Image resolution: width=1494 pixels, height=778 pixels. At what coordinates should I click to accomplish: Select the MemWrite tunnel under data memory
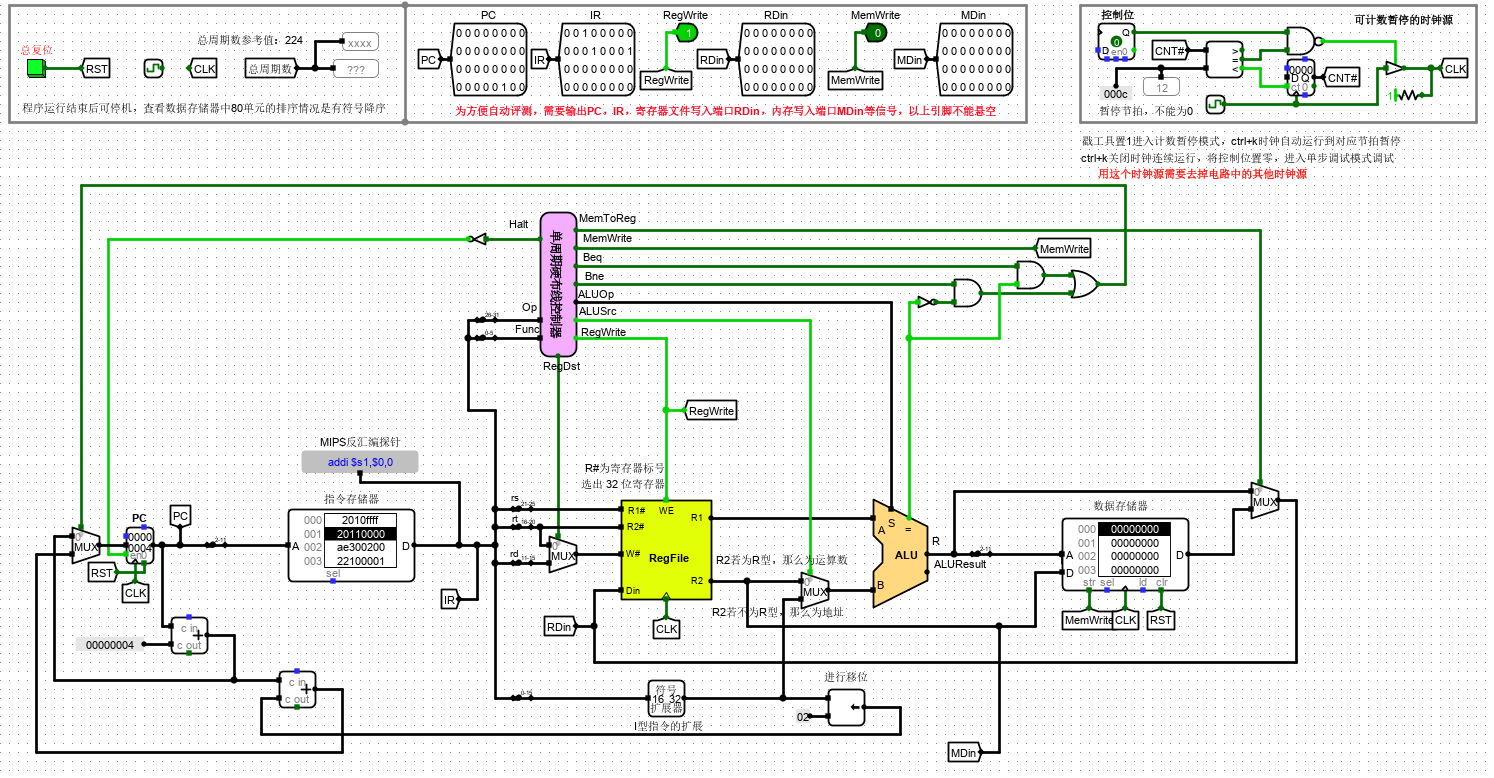coord(1088,620)
